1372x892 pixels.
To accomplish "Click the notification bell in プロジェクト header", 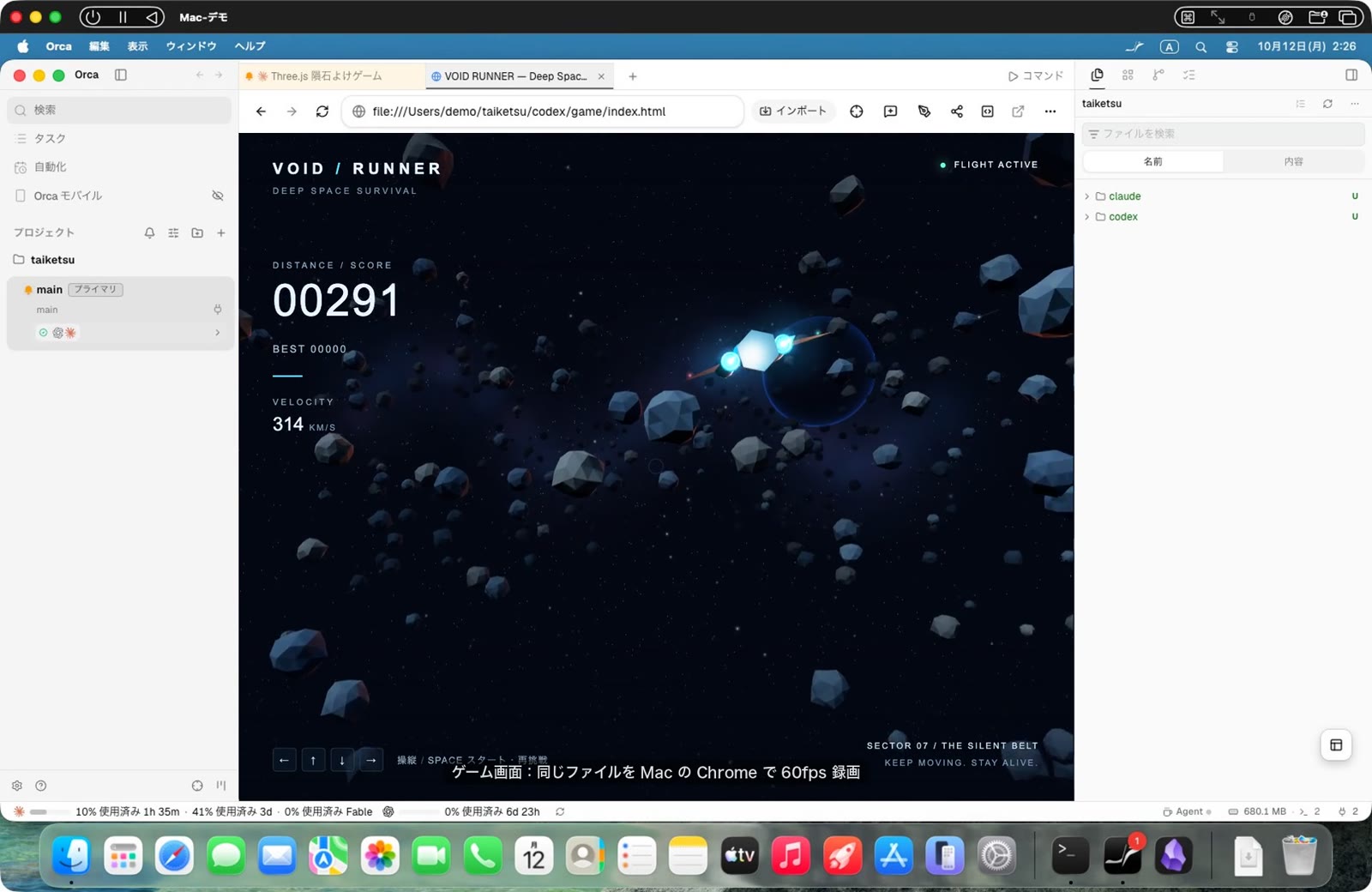I will tap(149, 232).
